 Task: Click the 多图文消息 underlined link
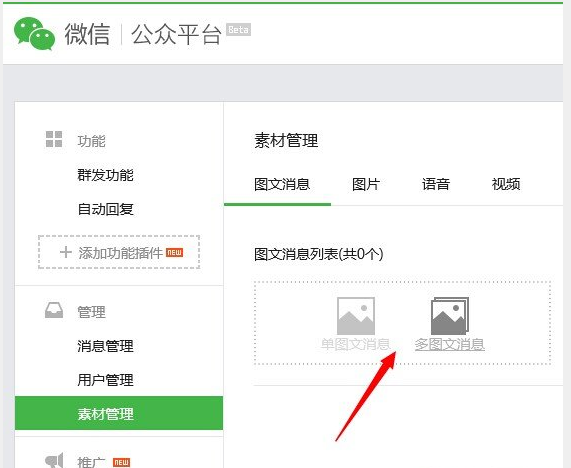(x=450, y=344)
